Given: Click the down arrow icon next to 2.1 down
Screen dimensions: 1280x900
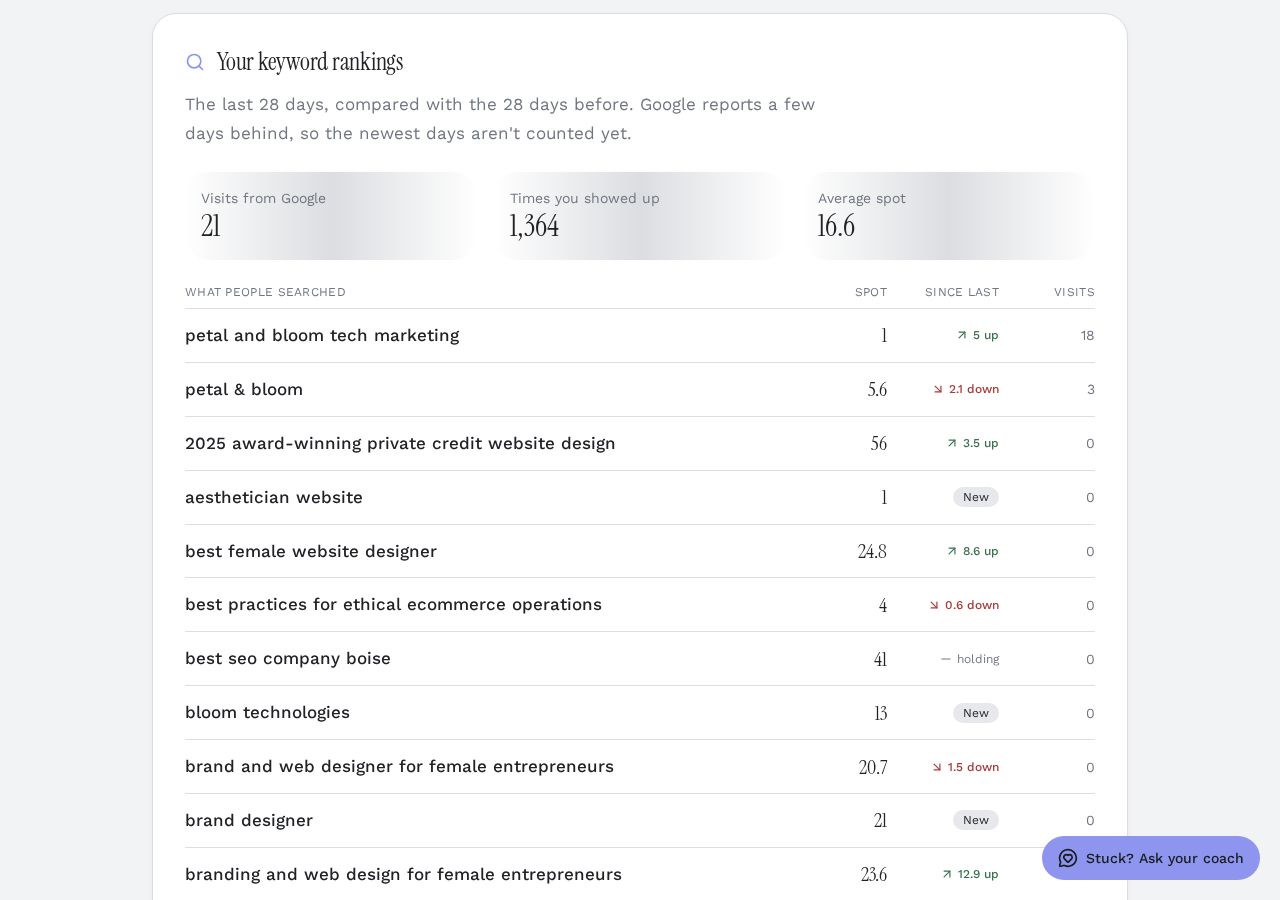Looking at the screenshot, I should point(938,389).
